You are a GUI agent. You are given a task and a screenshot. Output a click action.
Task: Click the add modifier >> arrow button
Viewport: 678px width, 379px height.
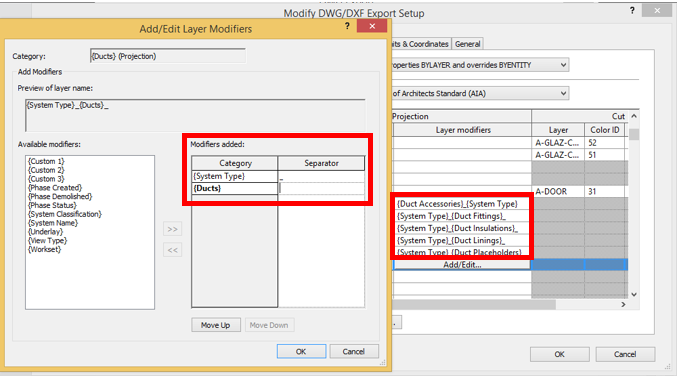click(x=173, y=229)
